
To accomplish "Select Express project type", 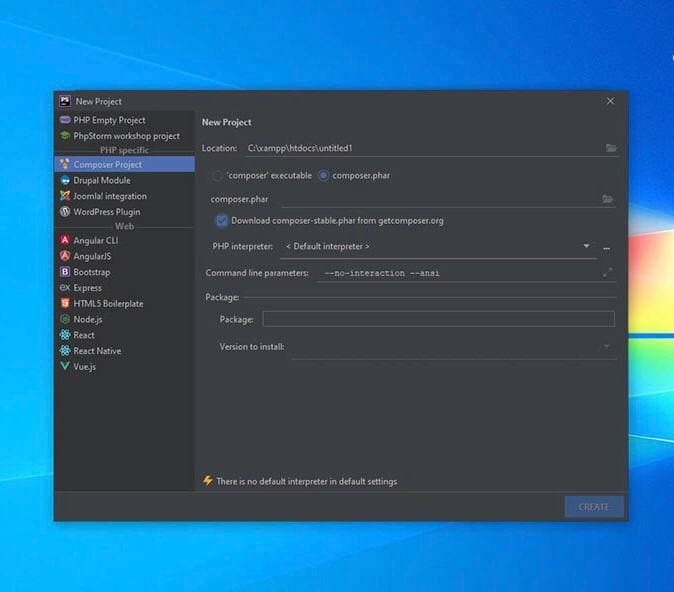I will click(x=125, y=288).
